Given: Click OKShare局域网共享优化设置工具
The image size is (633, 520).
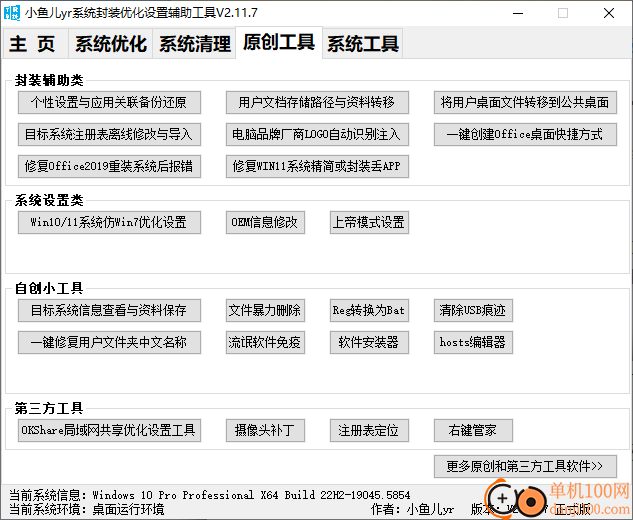Looking at the screenshot, I should (x=109, y=430).
